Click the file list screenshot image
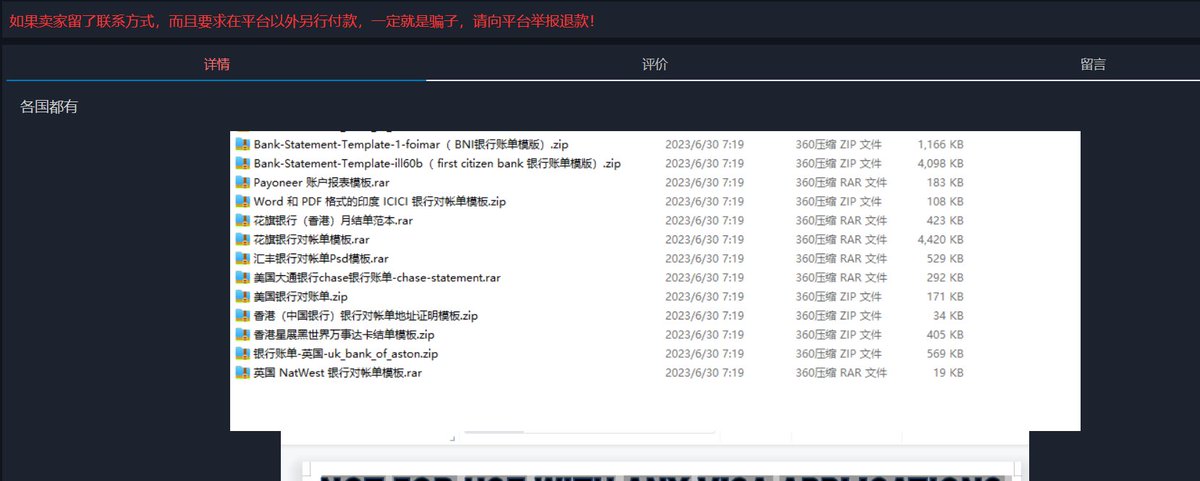1200x481 pixels. [655, 281]
